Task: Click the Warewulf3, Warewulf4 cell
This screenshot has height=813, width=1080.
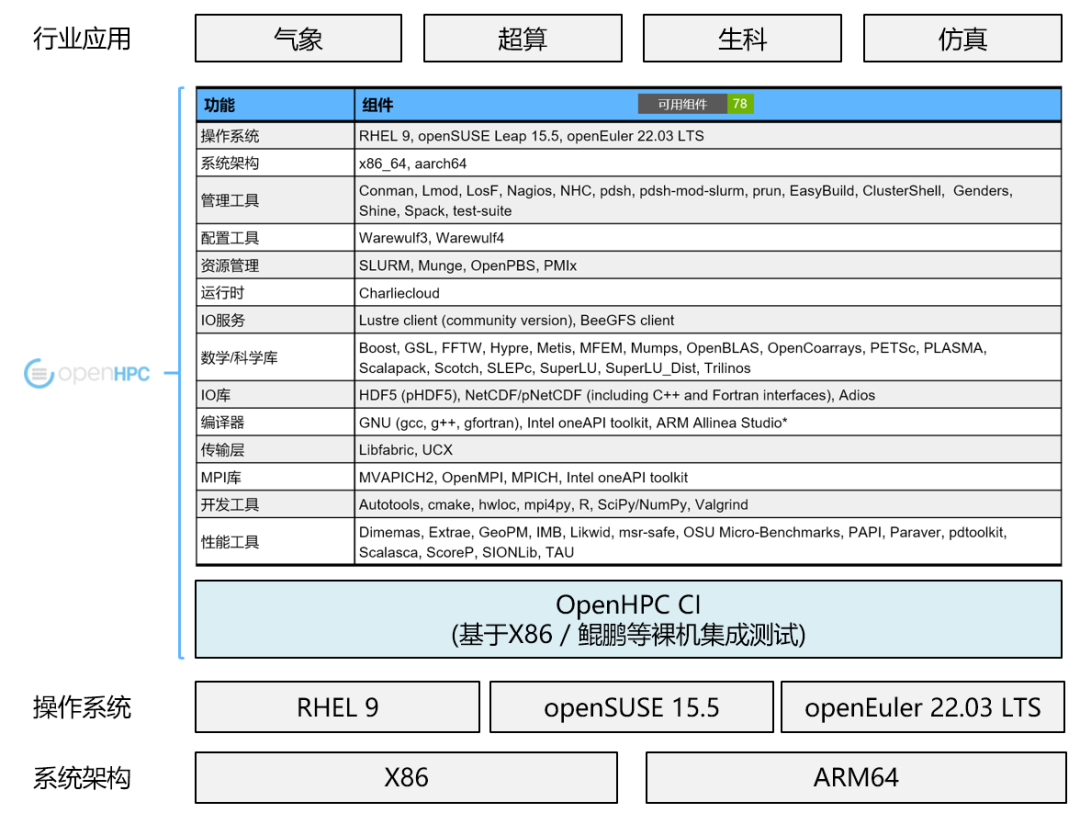Action: click(x=708, y=238)
